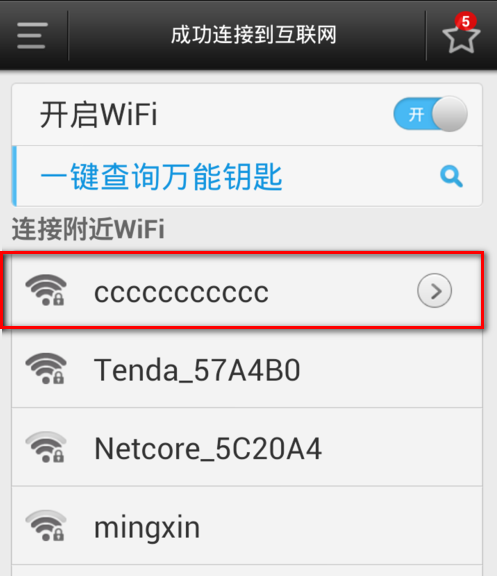Image resolution: width=499 pixels, height=576 pixels.
Task: Toggle the 开启WiFi switch off
Action: tap(430, 114)
